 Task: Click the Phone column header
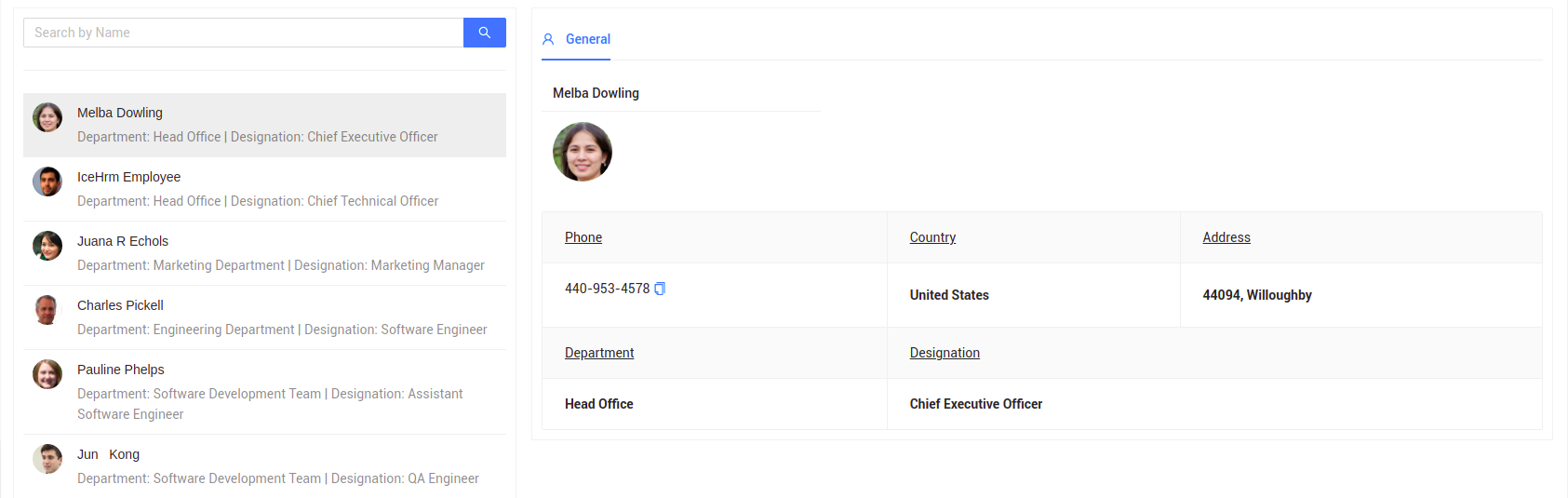coord(583,237)
